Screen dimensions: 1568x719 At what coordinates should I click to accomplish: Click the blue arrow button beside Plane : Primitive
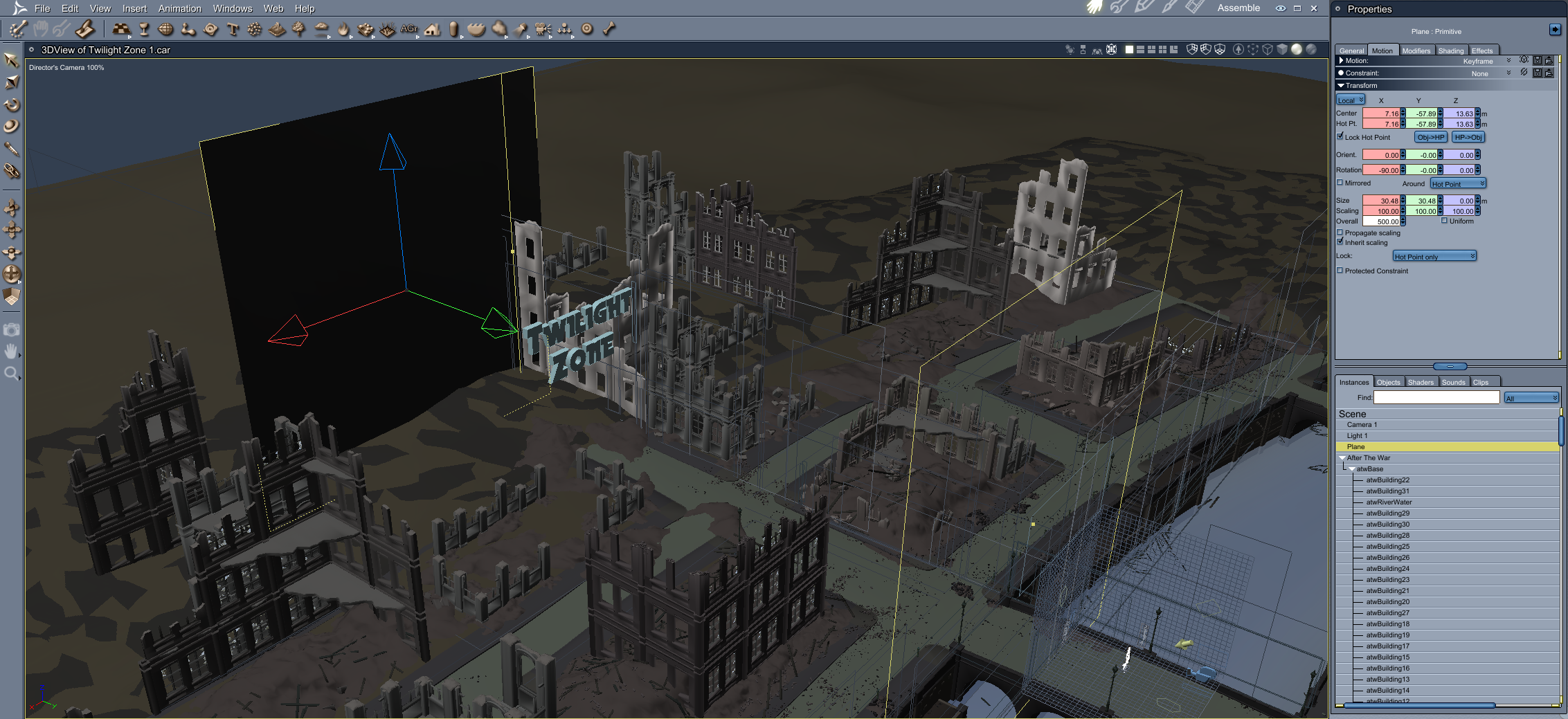tap(1555, 30)
